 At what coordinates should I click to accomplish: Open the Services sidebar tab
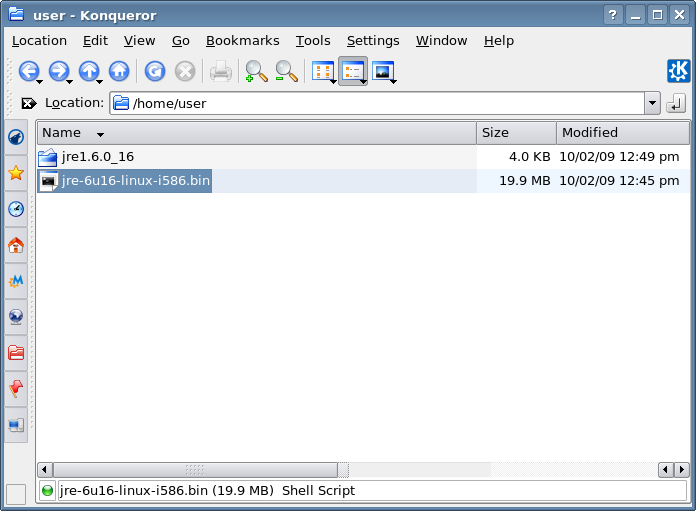click(x=16, y=389)
